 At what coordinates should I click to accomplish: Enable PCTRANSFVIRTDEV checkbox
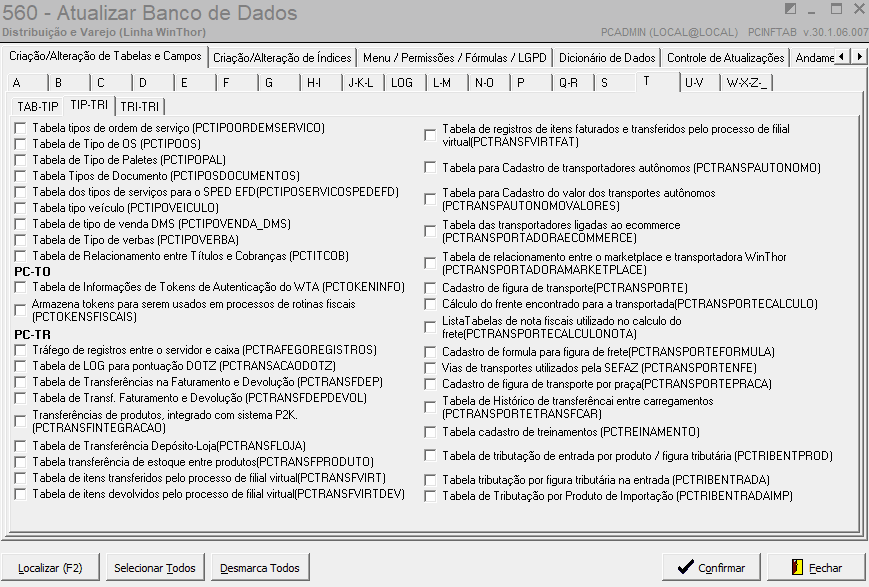tap(21, 494)
